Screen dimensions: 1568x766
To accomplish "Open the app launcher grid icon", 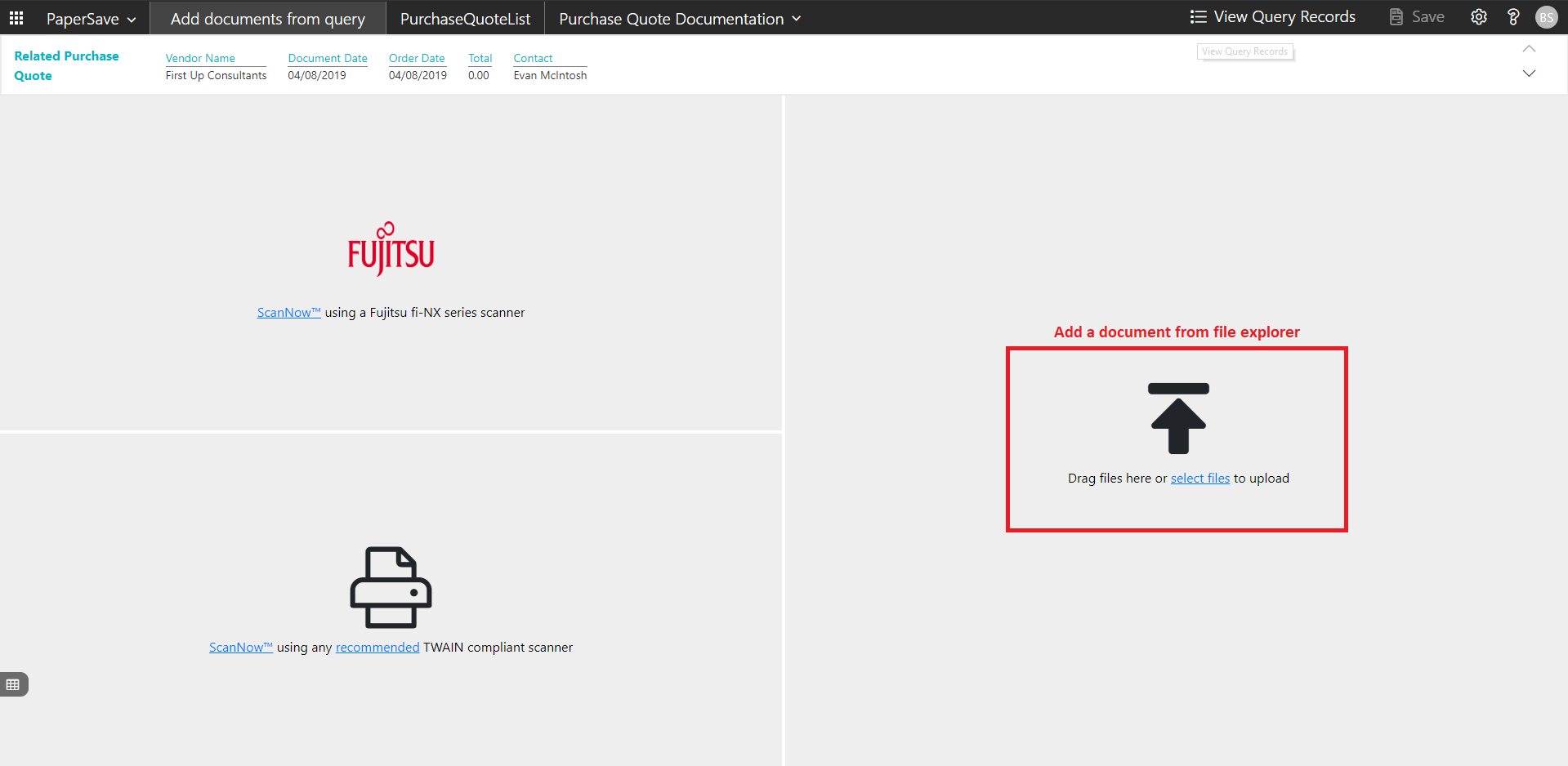I will tap(16, 18).
